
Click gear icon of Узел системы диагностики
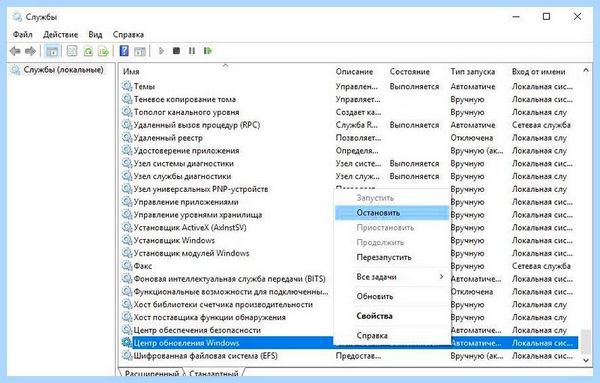coord(127,163)
